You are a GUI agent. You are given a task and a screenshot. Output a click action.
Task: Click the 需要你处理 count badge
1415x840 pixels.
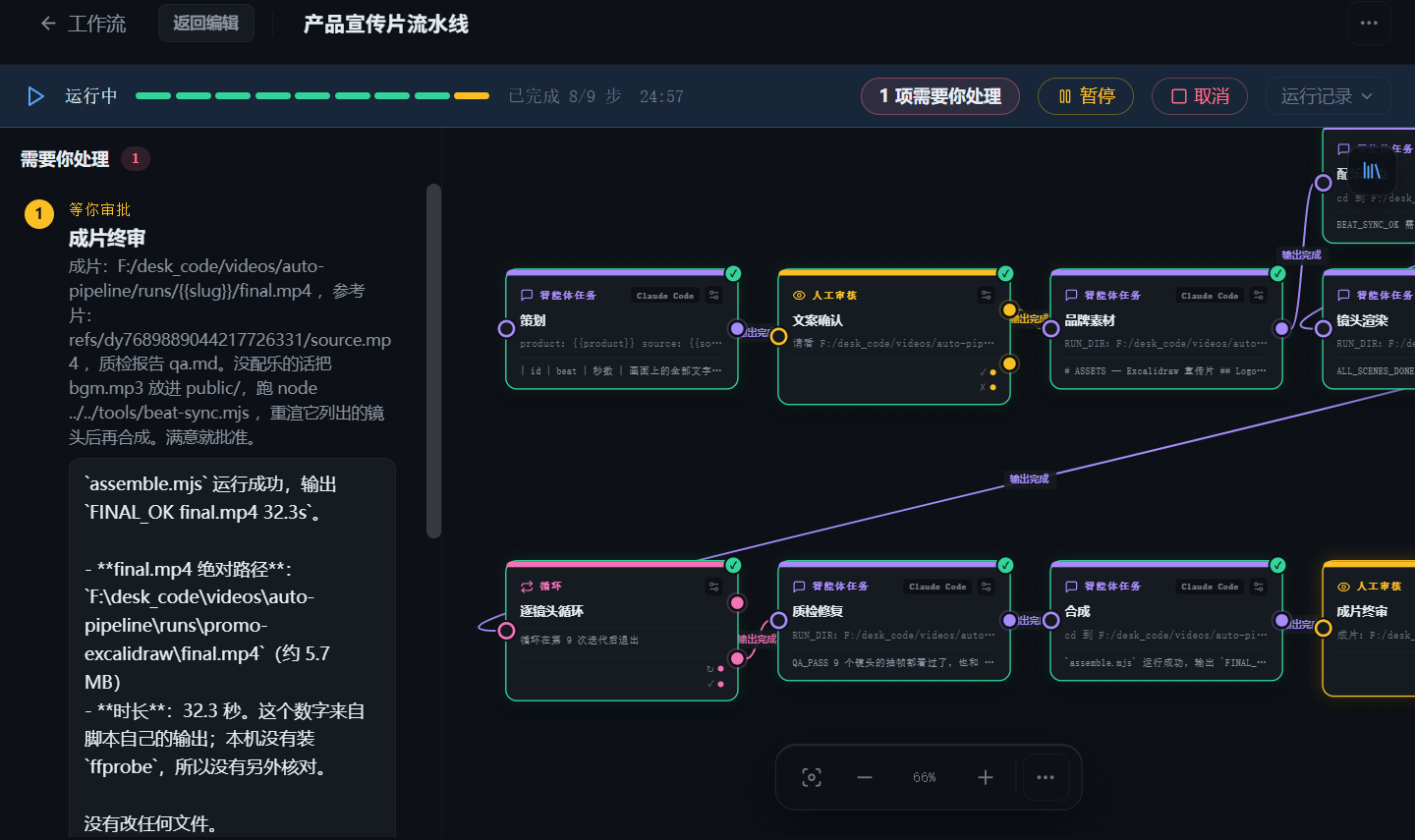click(136, 158)
